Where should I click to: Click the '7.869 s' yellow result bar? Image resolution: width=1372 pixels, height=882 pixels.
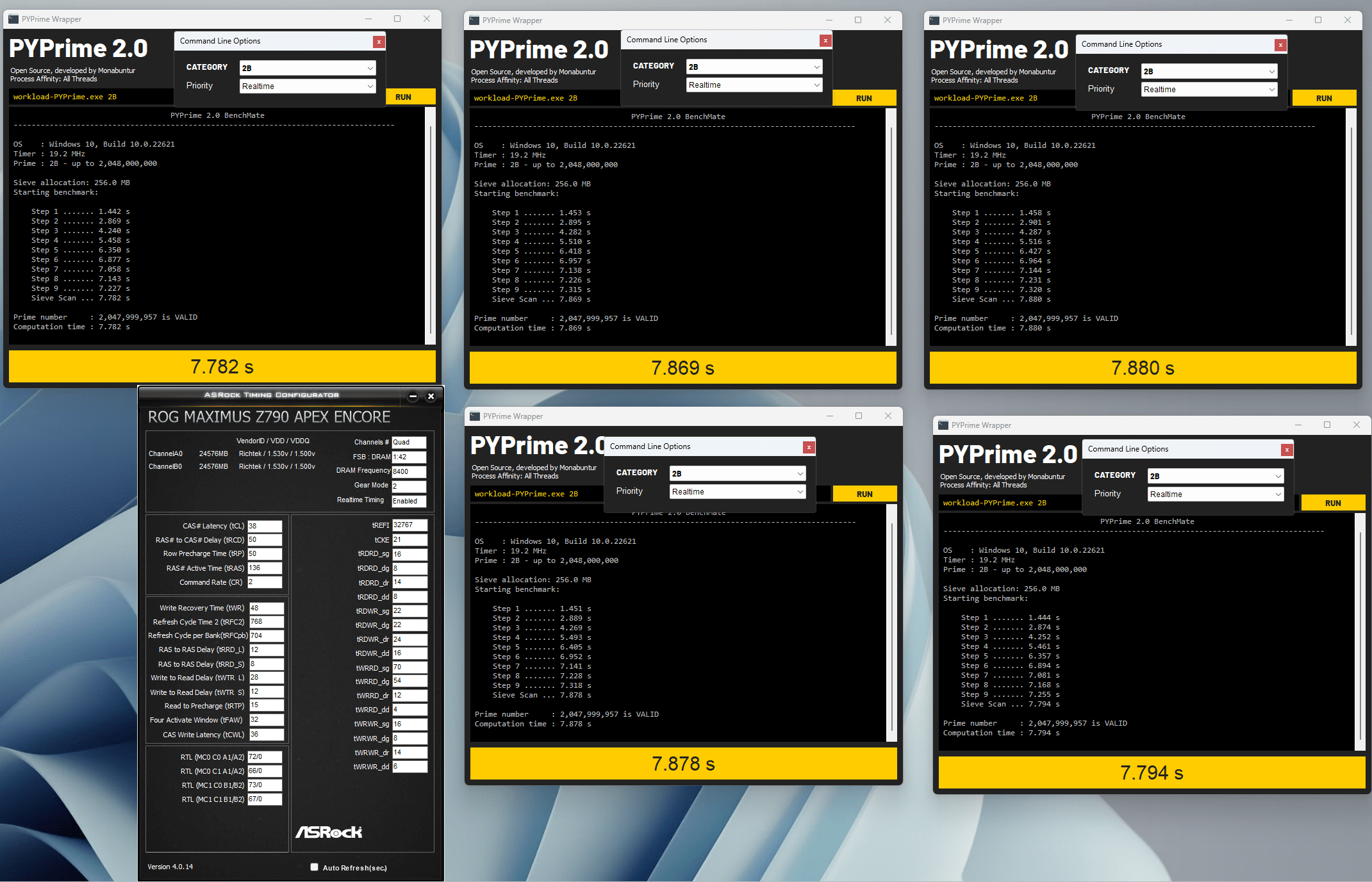click(x=683, y=368)
